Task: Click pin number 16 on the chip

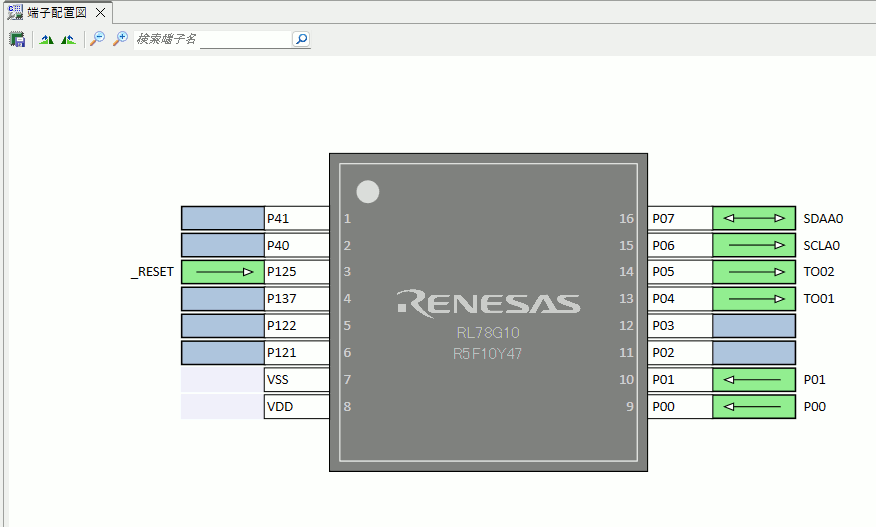Action: click(626, 219)
